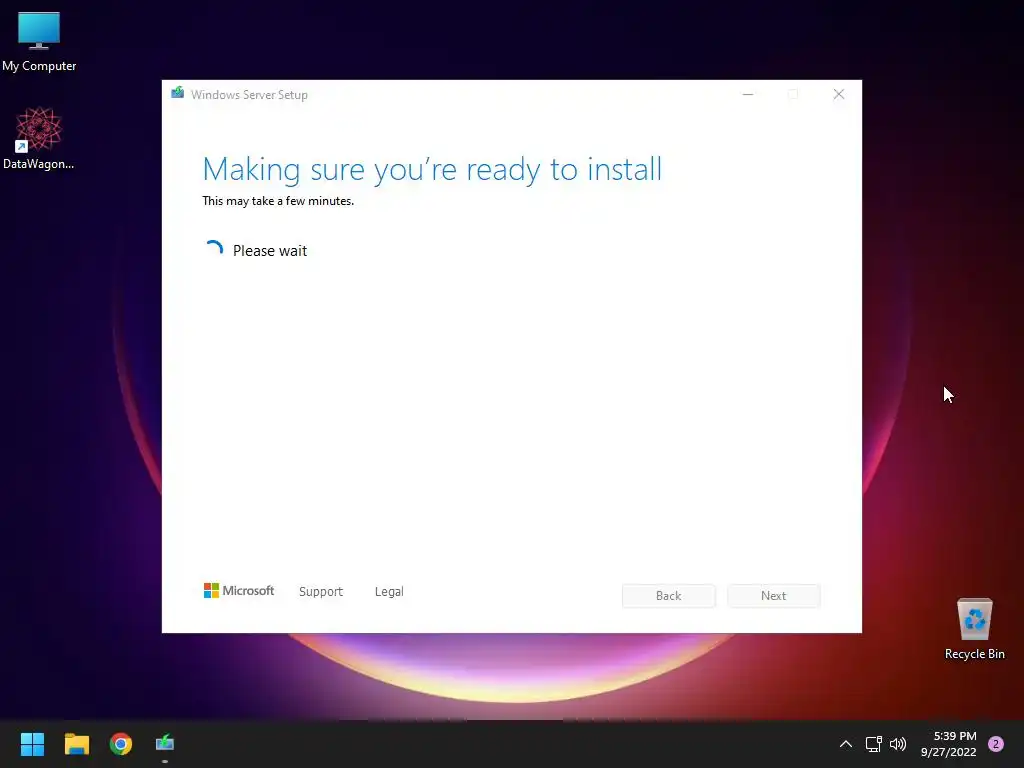Open the Support link
This screenshot has height=768, width=1024.
point(321,592)
